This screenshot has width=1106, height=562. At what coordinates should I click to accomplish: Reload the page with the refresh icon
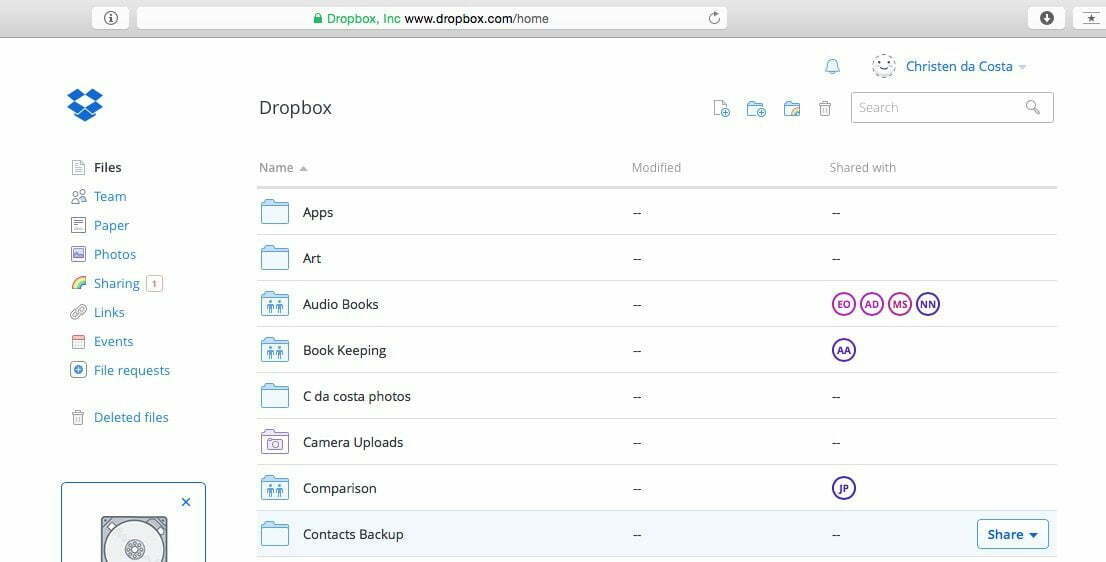[x=714, y=18]
